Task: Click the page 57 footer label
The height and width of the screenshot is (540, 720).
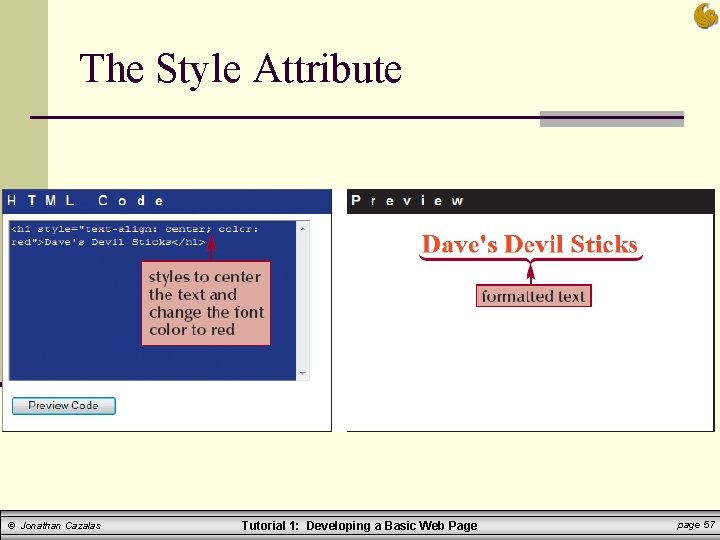Action: click(696, 525)
